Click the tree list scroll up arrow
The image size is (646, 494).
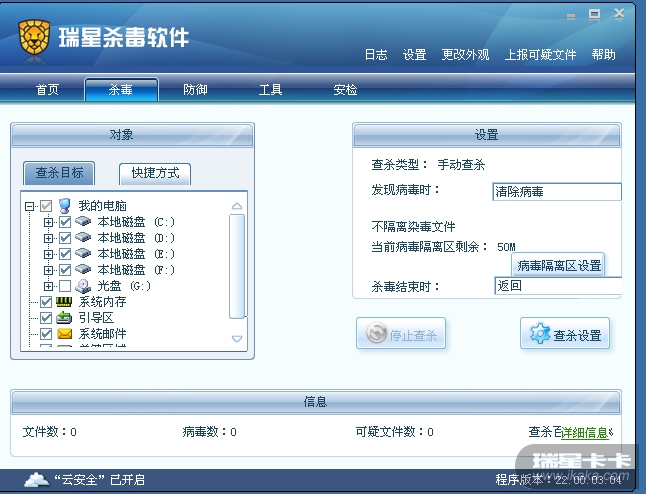237,206
